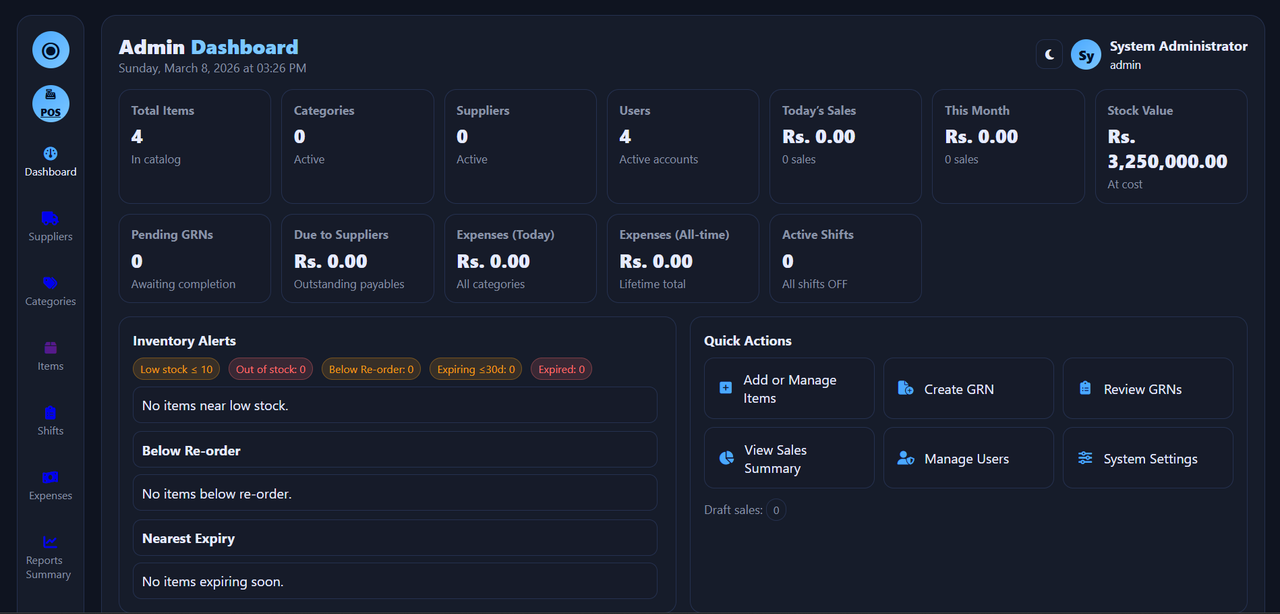Viewport: 1280px width, 614px height.
Task: Click the Draft sales count badge
Action: pos(776,510)
